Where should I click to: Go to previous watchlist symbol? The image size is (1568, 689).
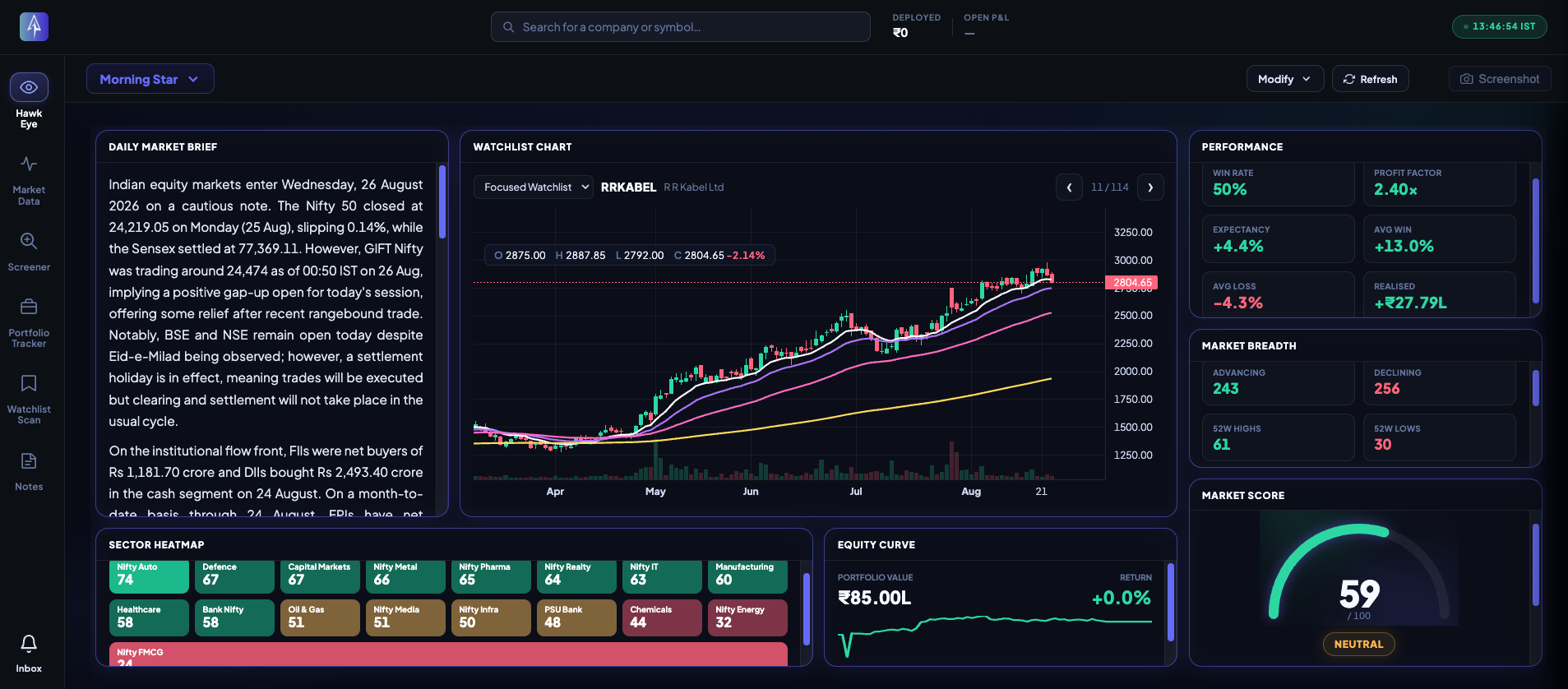click(x=1069, y=187)
